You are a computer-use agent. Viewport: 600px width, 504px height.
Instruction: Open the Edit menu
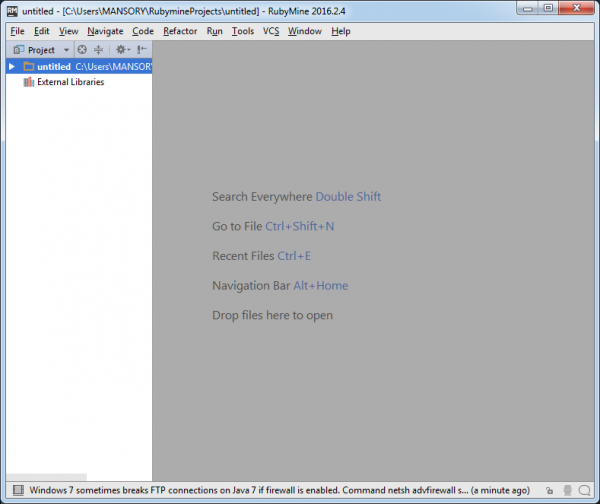[x=41, y=31]
